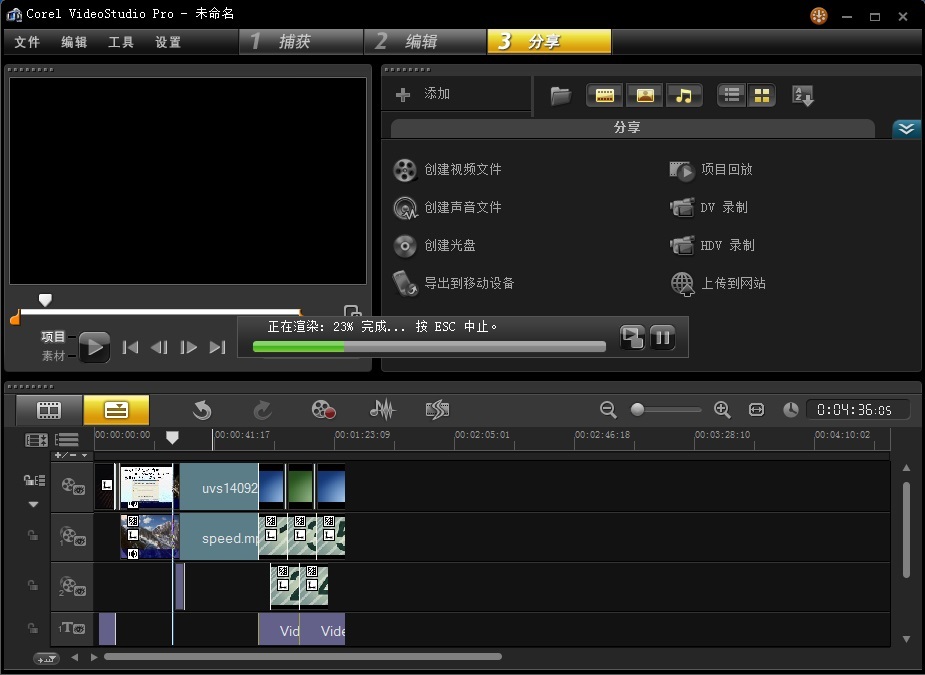
Task: Open the sound mixer waveform icon
Action: click(382, 409)
